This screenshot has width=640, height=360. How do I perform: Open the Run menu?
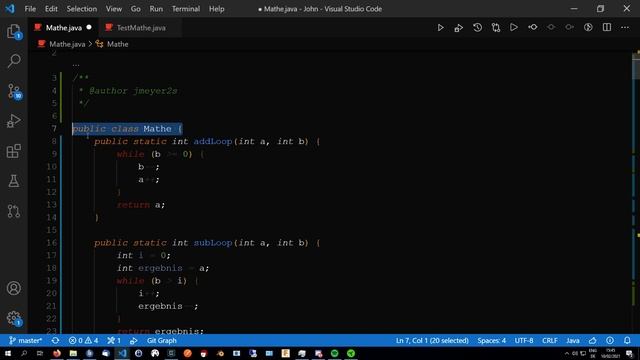pos(156,9)
